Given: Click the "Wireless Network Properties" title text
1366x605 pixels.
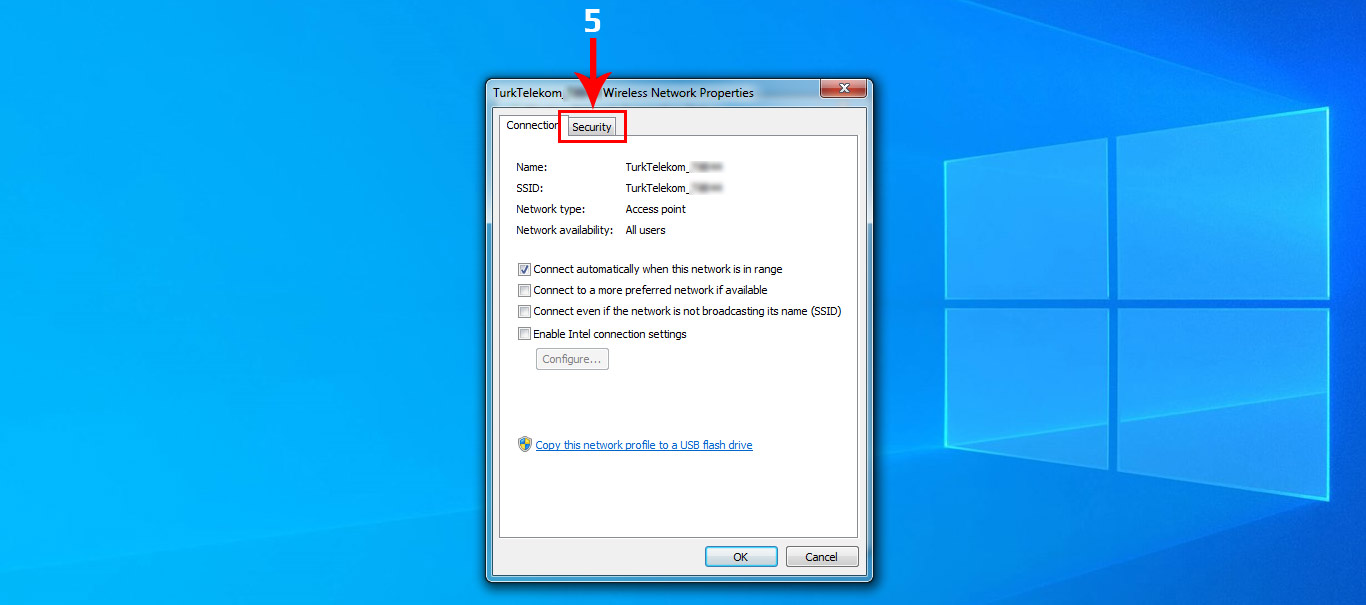Looking at the screenshot, I should tap(678, 93).
